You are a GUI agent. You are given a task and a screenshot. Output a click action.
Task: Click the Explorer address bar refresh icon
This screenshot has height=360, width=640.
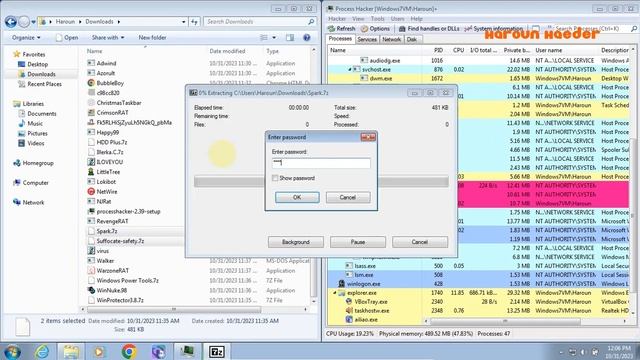click(x=194, y=22)
